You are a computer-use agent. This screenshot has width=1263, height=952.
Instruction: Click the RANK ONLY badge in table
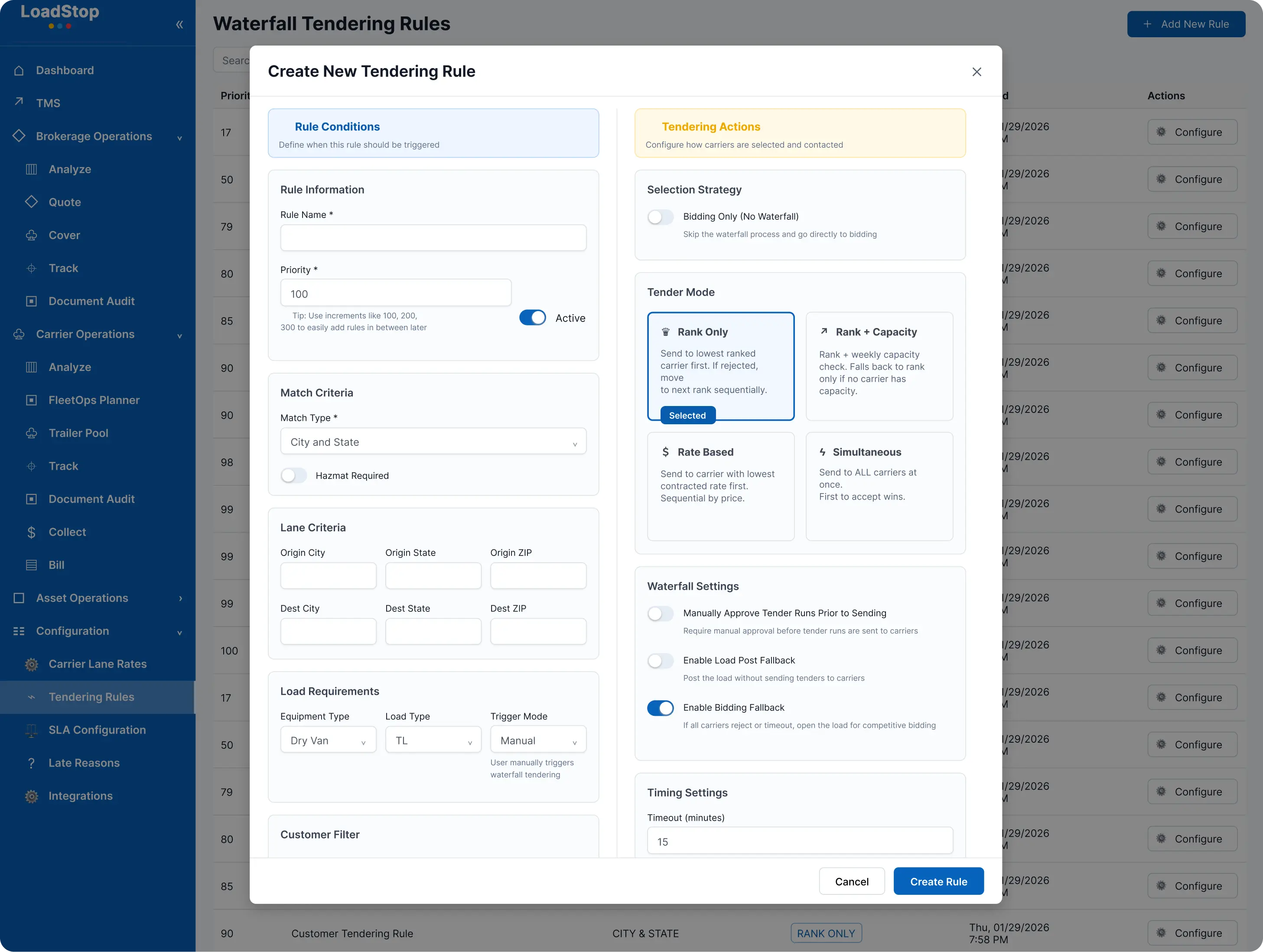pyautogui.click(x=826, y=934)
